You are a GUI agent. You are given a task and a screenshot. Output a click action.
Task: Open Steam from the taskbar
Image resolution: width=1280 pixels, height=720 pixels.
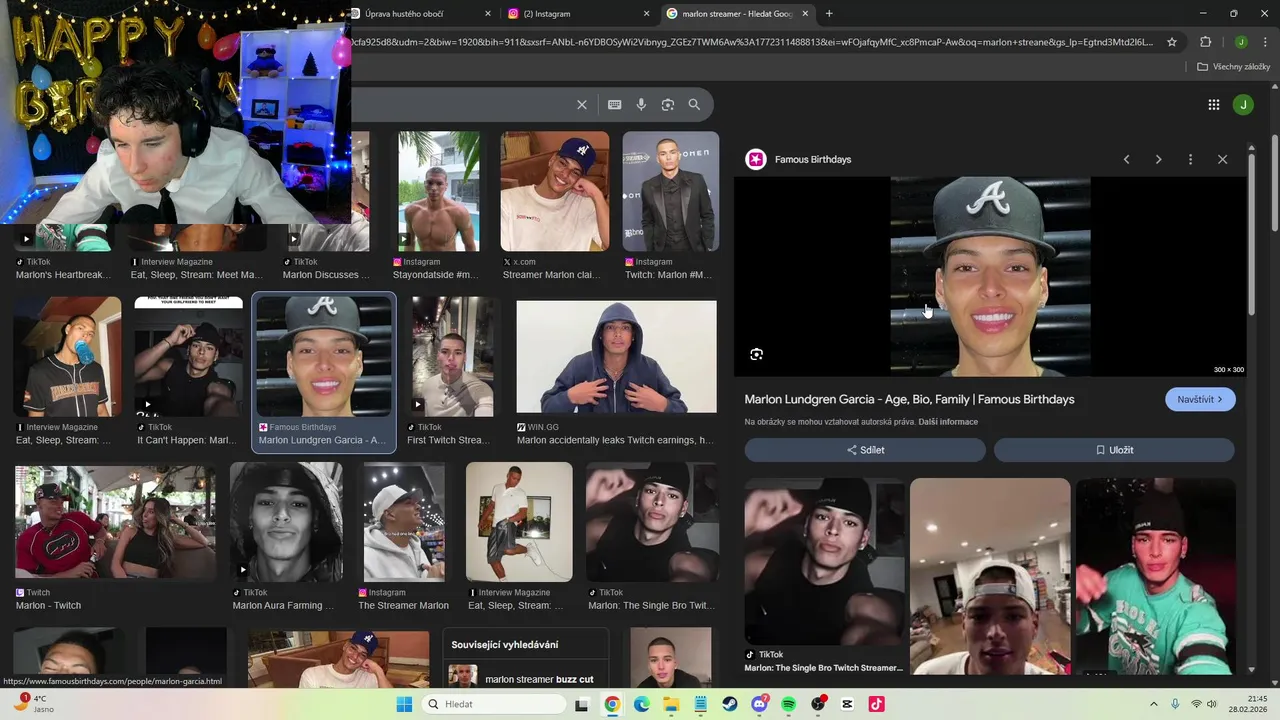(x=730, y=704)
